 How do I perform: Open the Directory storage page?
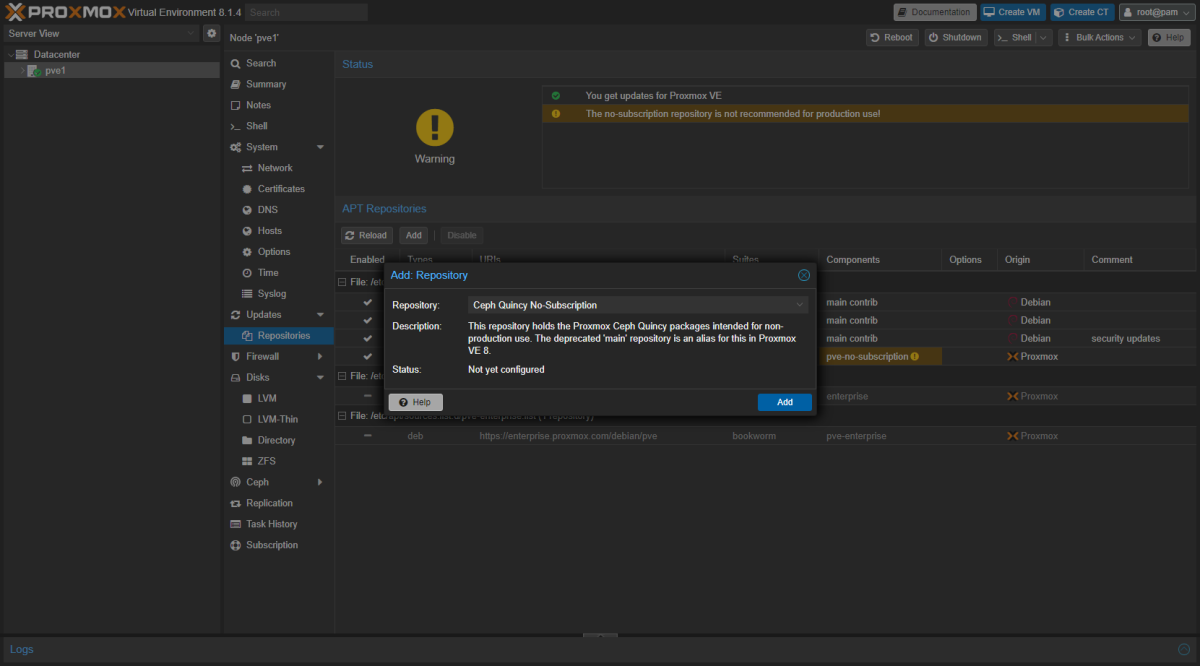pyautogui.click(x=278, y=440)
